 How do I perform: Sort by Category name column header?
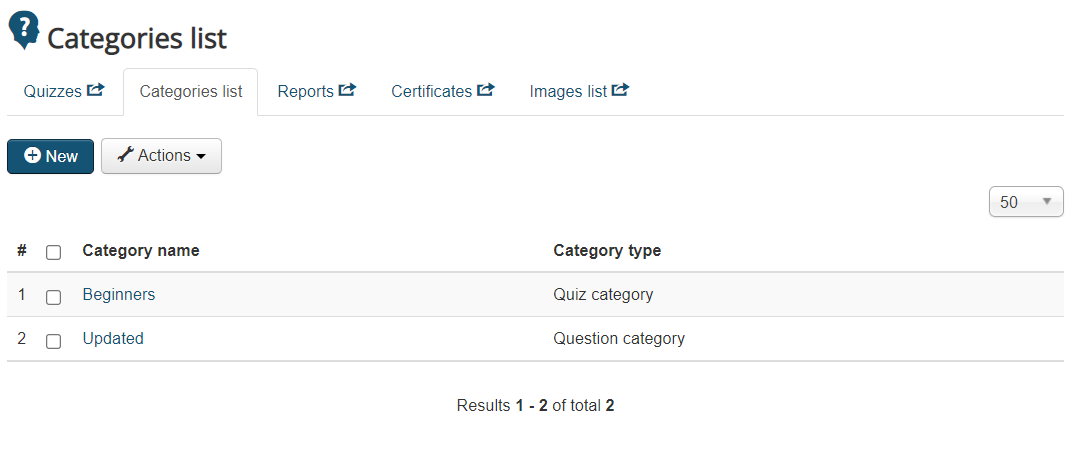pos(141,251)
